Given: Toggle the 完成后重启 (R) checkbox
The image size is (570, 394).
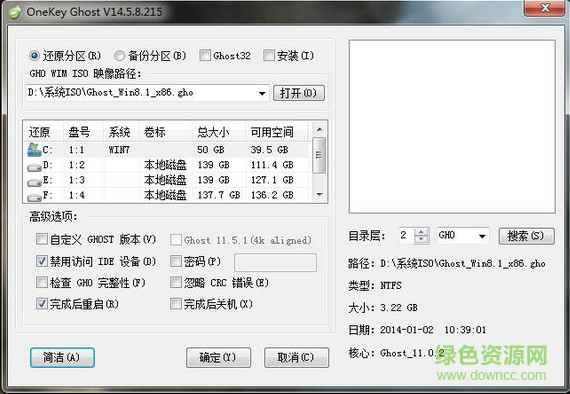Looking at the screenshot, I should tap(41, 303).
